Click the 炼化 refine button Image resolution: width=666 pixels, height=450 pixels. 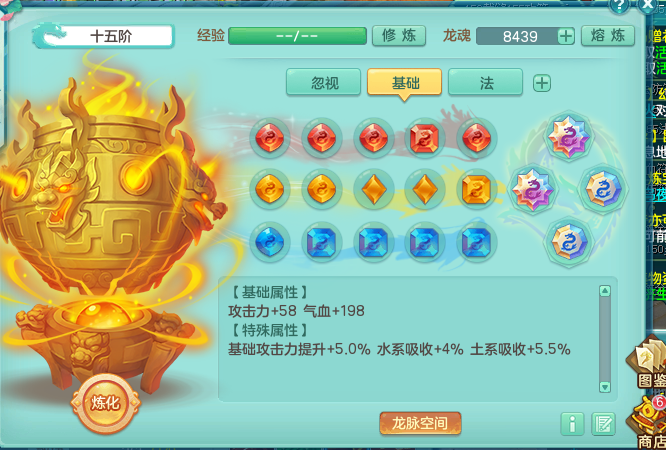tap(105, 402)
